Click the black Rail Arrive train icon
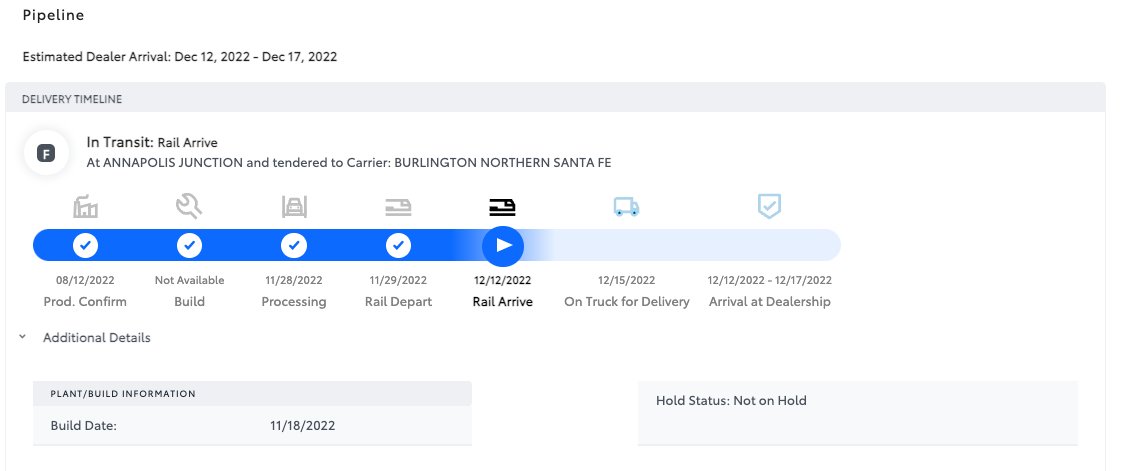Image resolution: width=1142 pixels, height=471 pixels. [503, 207]
